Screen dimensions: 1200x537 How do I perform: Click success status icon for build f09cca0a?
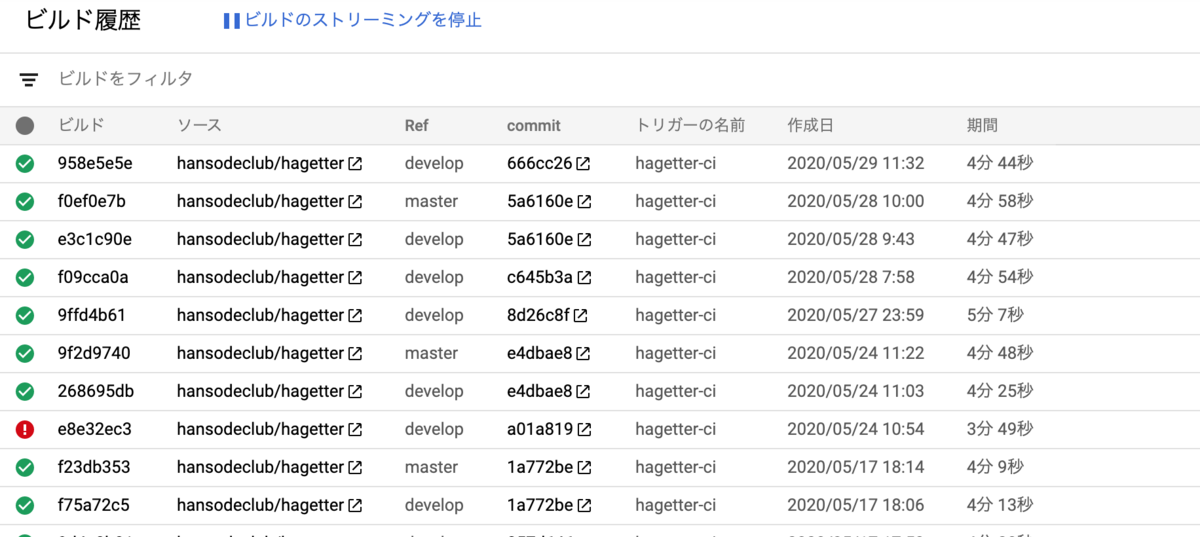pos(25,277)
